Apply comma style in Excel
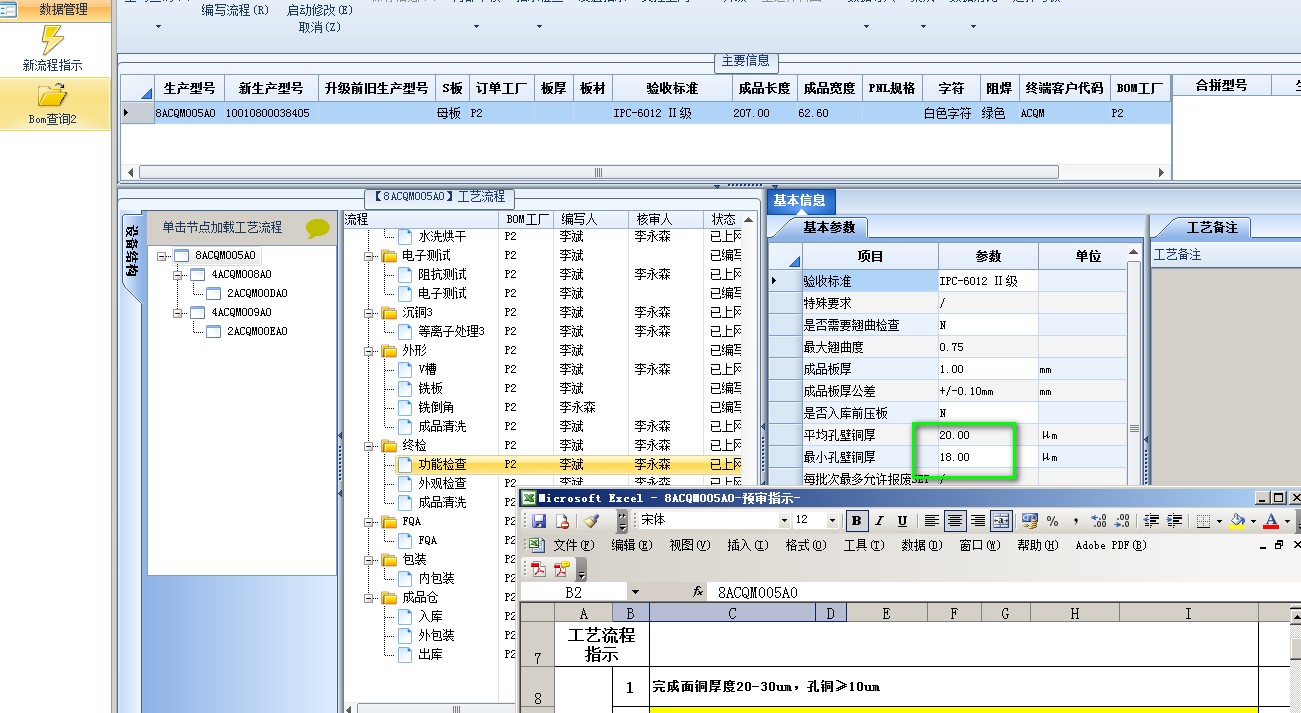Screen dimensions: 1301x713 click(1075, 521)
